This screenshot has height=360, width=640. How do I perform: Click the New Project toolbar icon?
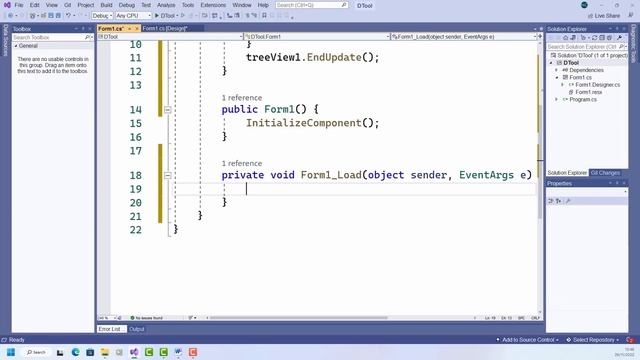33,16
